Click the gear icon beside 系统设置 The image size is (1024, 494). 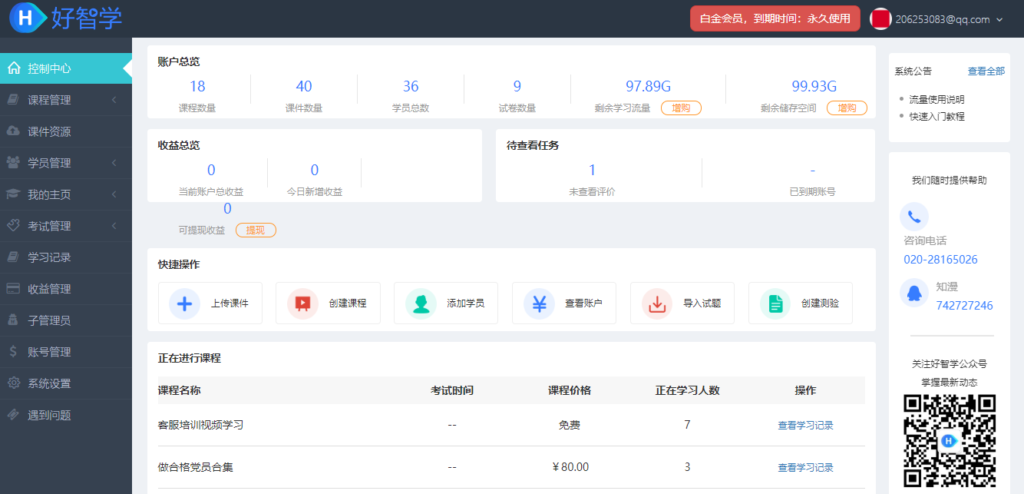coord(12,383)
